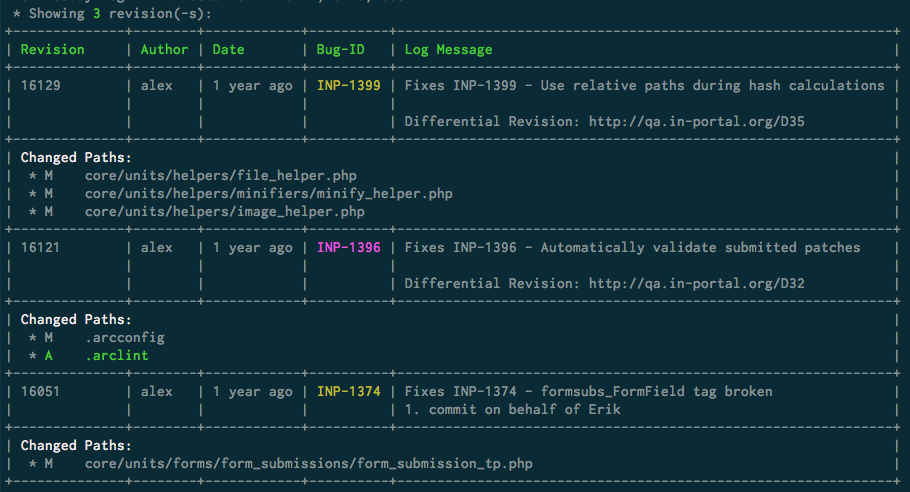
Task: Click revision number 16129
Action: point(41,85)
